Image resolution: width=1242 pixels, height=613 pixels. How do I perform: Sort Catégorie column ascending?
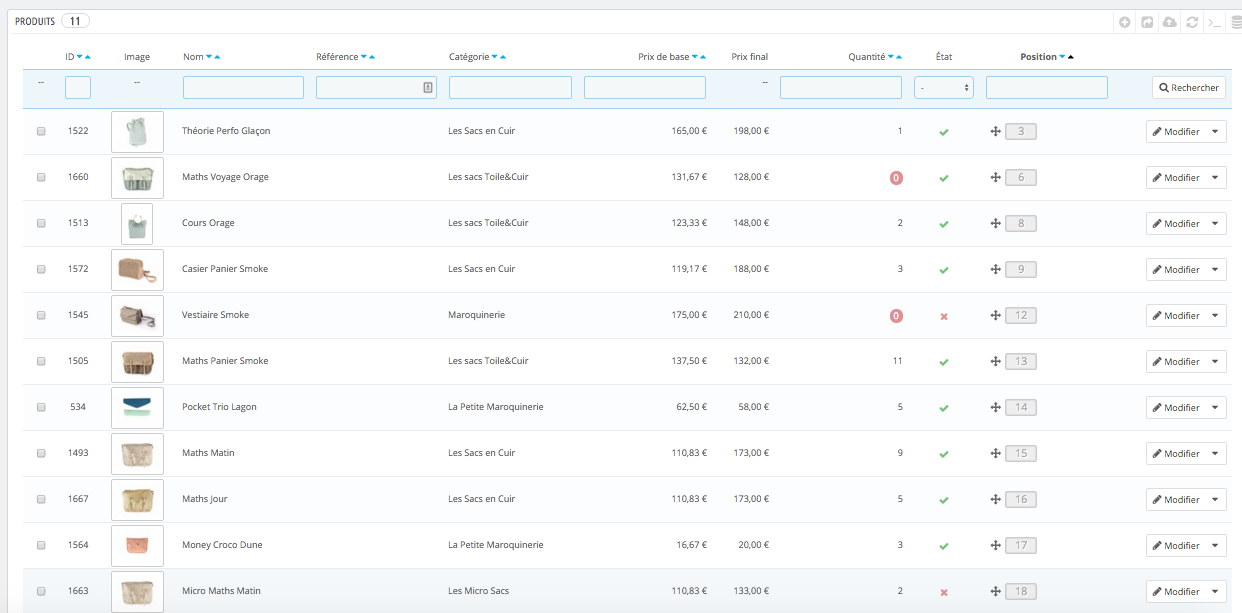pos(503,57)
